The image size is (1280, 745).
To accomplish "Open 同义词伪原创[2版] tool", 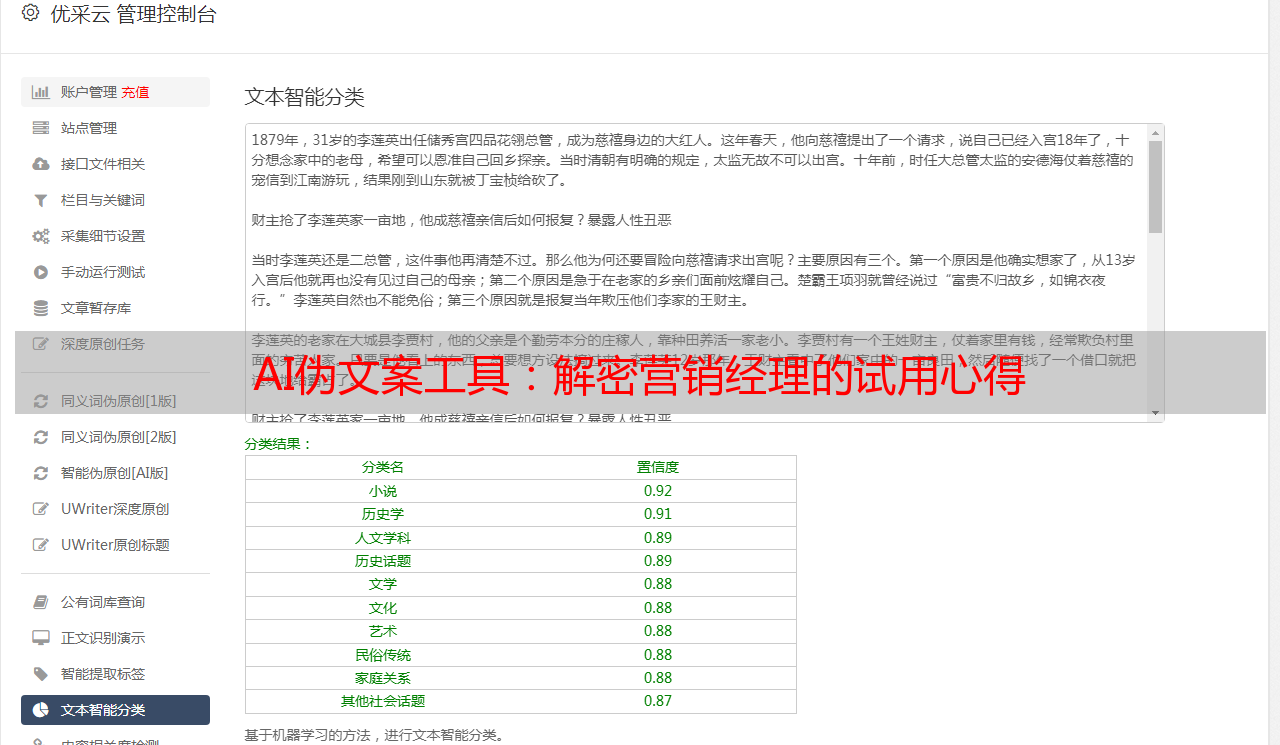I will (115, 437).
